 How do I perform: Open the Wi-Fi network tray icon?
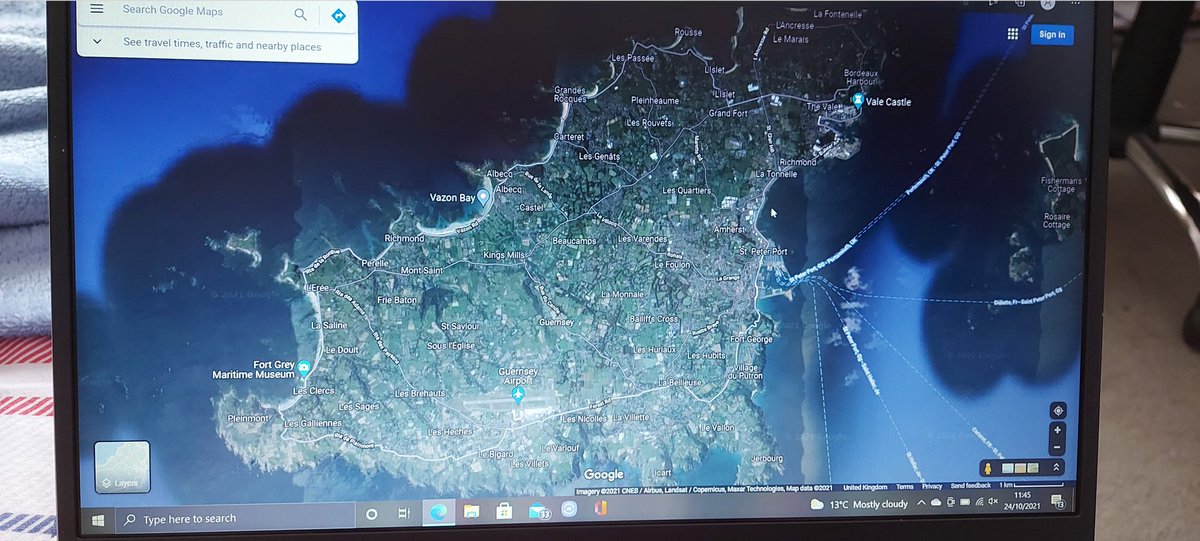point(980,501)
